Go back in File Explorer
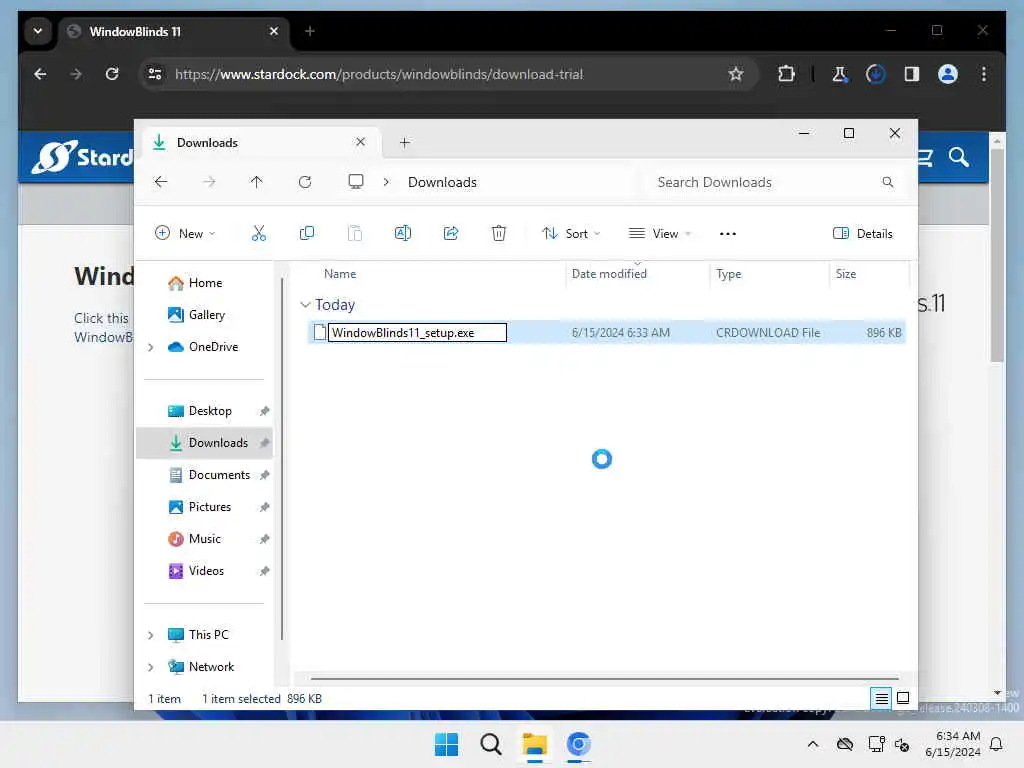This screenshot has width=1024, height=768. [x=161, y=182]
